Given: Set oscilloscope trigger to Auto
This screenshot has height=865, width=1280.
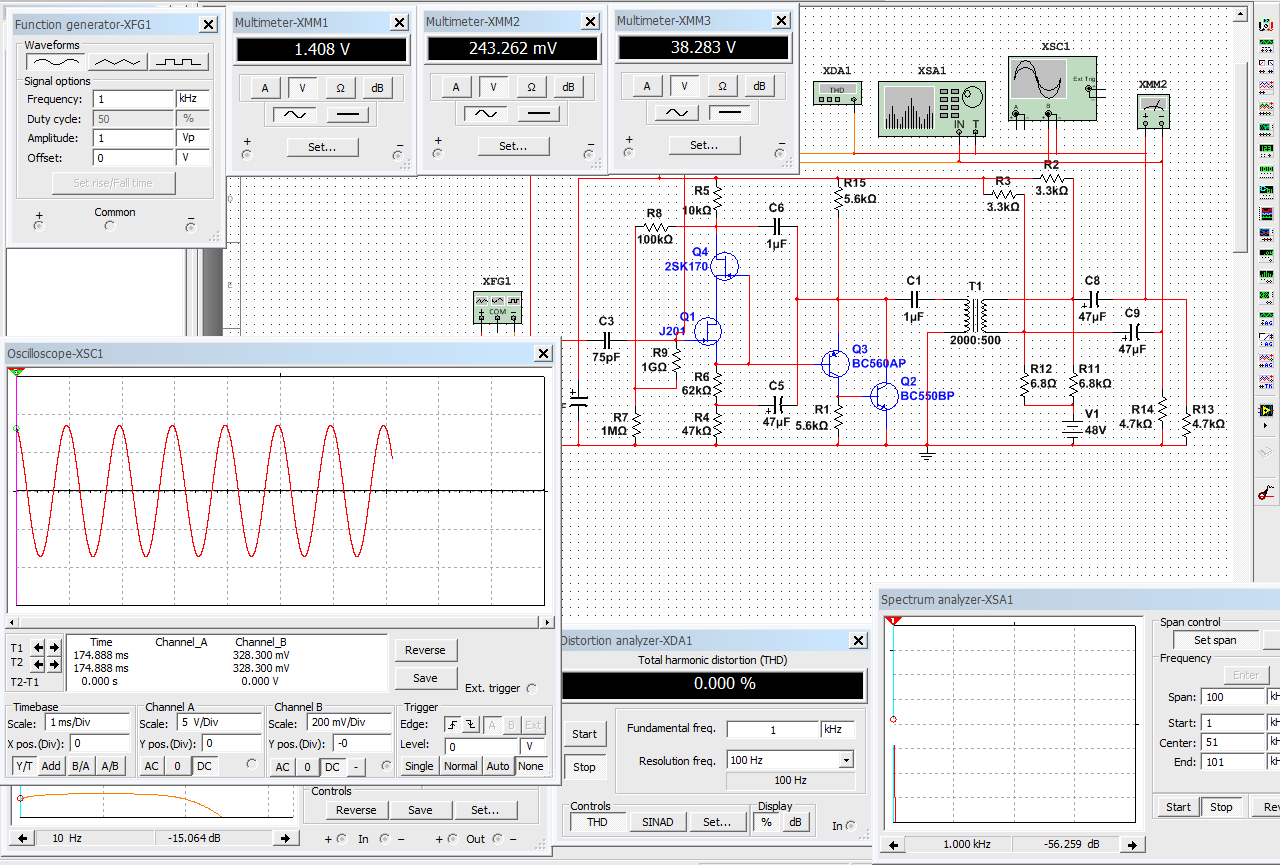Looking at the screenshot, I should tap(498, 766).
